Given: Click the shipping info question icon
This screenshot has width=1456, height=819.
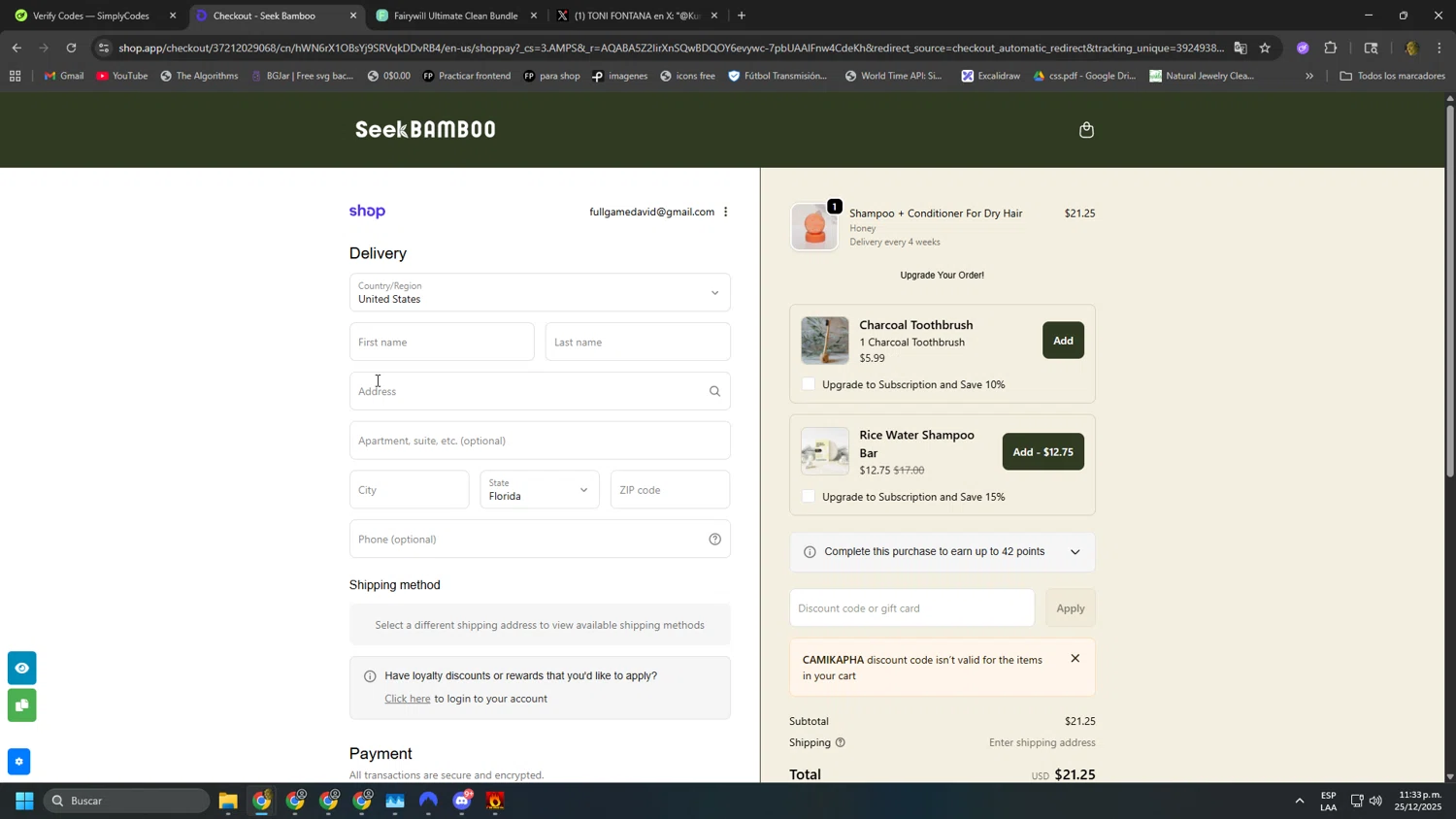Looking at the screenshot, I should point(841,743).
